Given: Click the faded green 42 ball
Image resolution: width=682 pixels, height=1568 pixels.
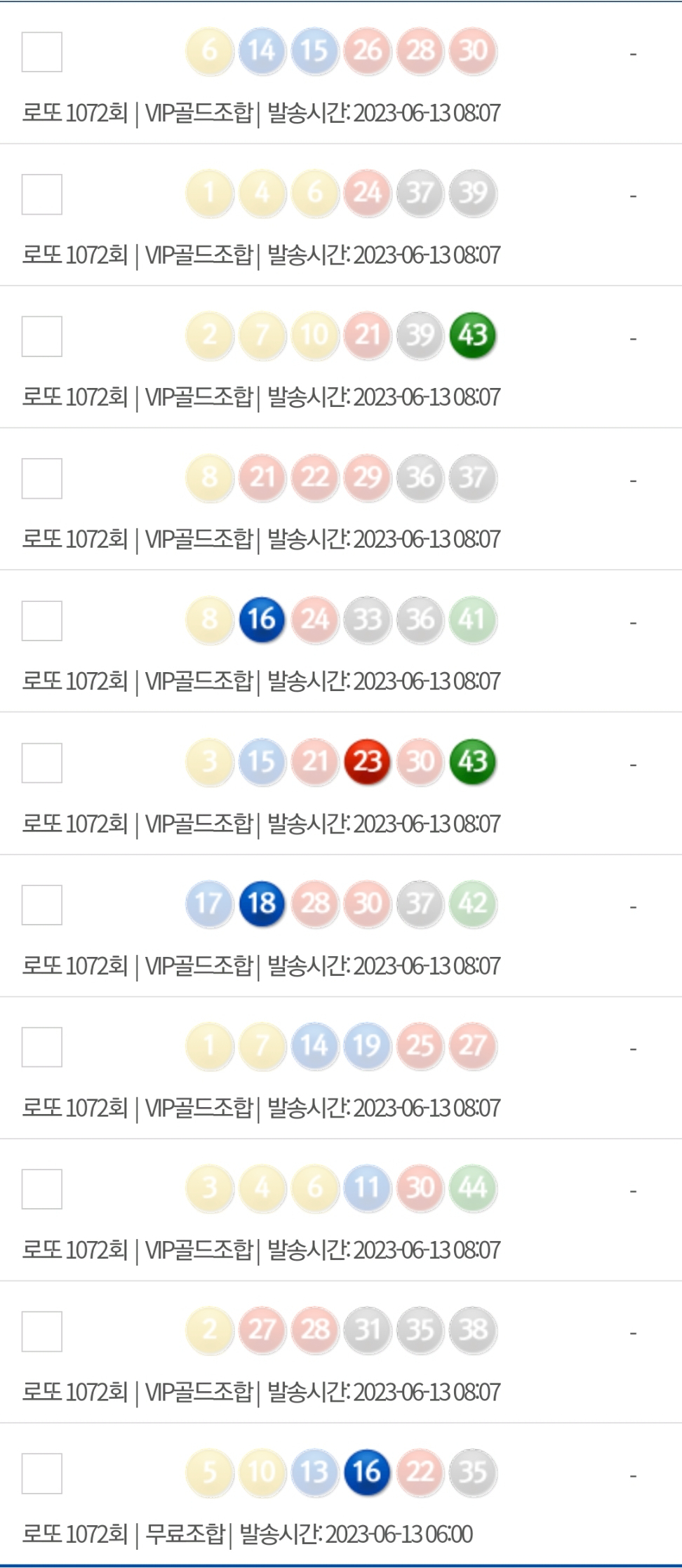Looking at the screenshot, I should coord(473,904).
